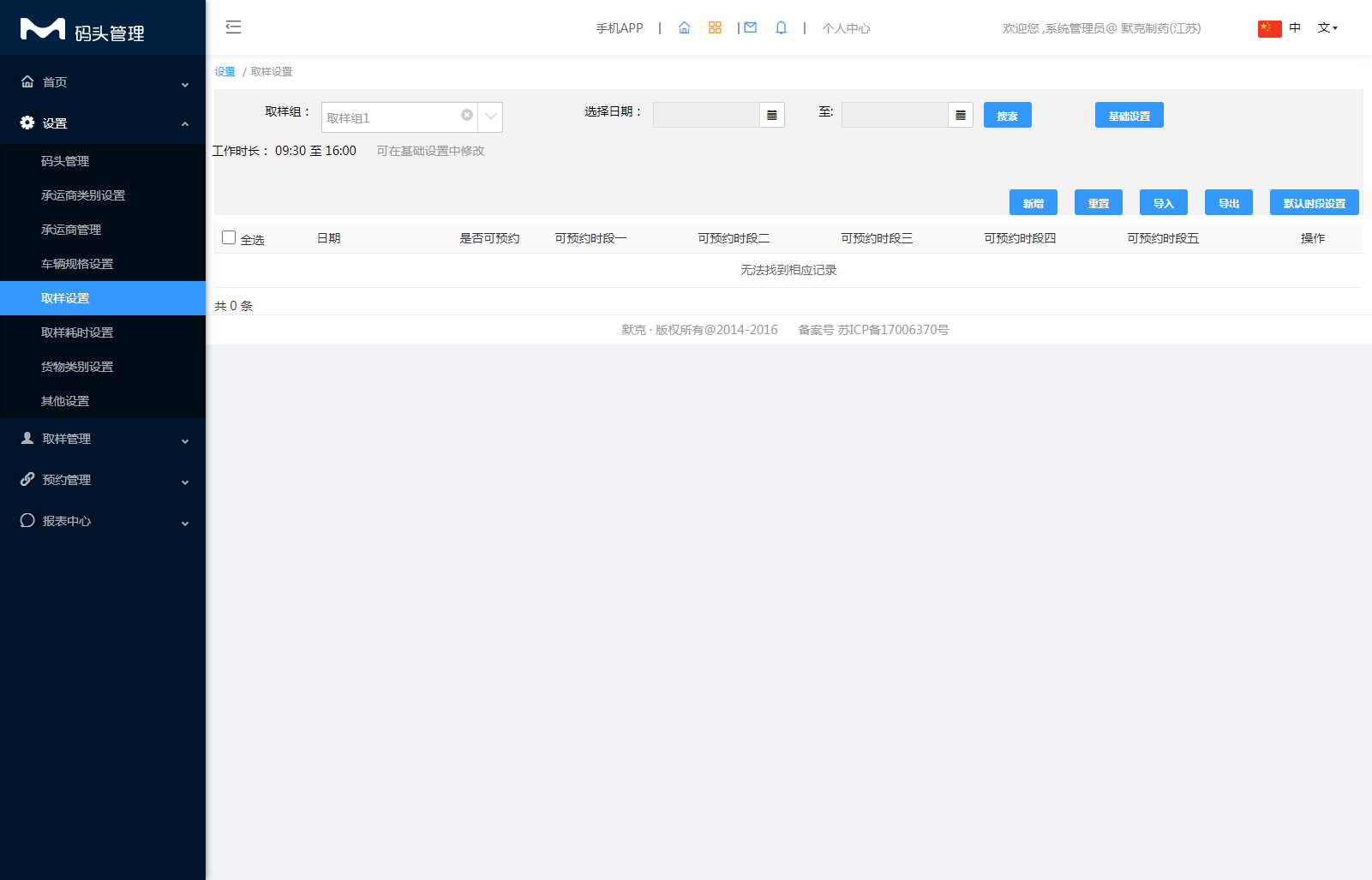Click the person icon beside 取样管理
Screen dimensions: 1372x880
[27, 438]
